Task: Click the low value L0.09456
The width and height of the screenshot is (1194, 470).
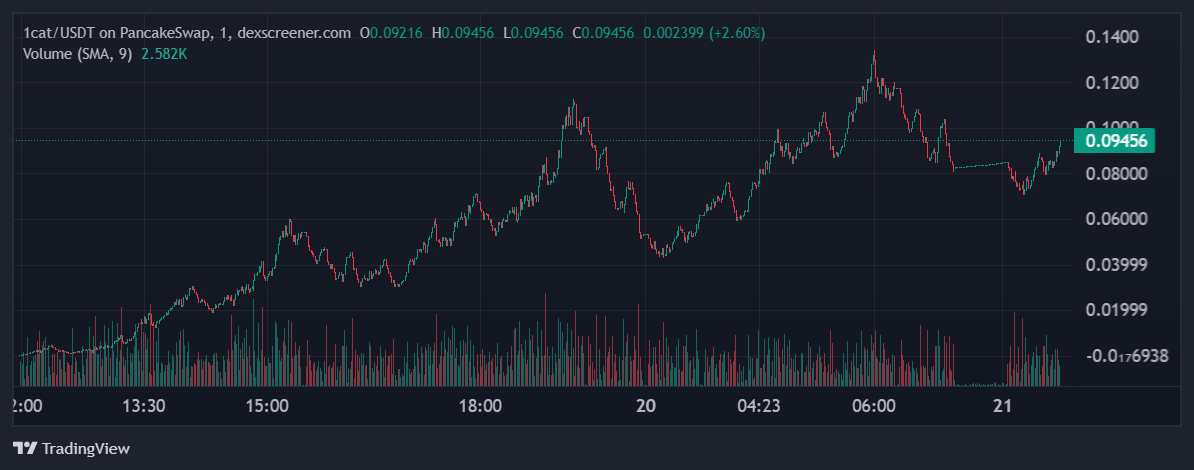Action: (x=533, y=34)
